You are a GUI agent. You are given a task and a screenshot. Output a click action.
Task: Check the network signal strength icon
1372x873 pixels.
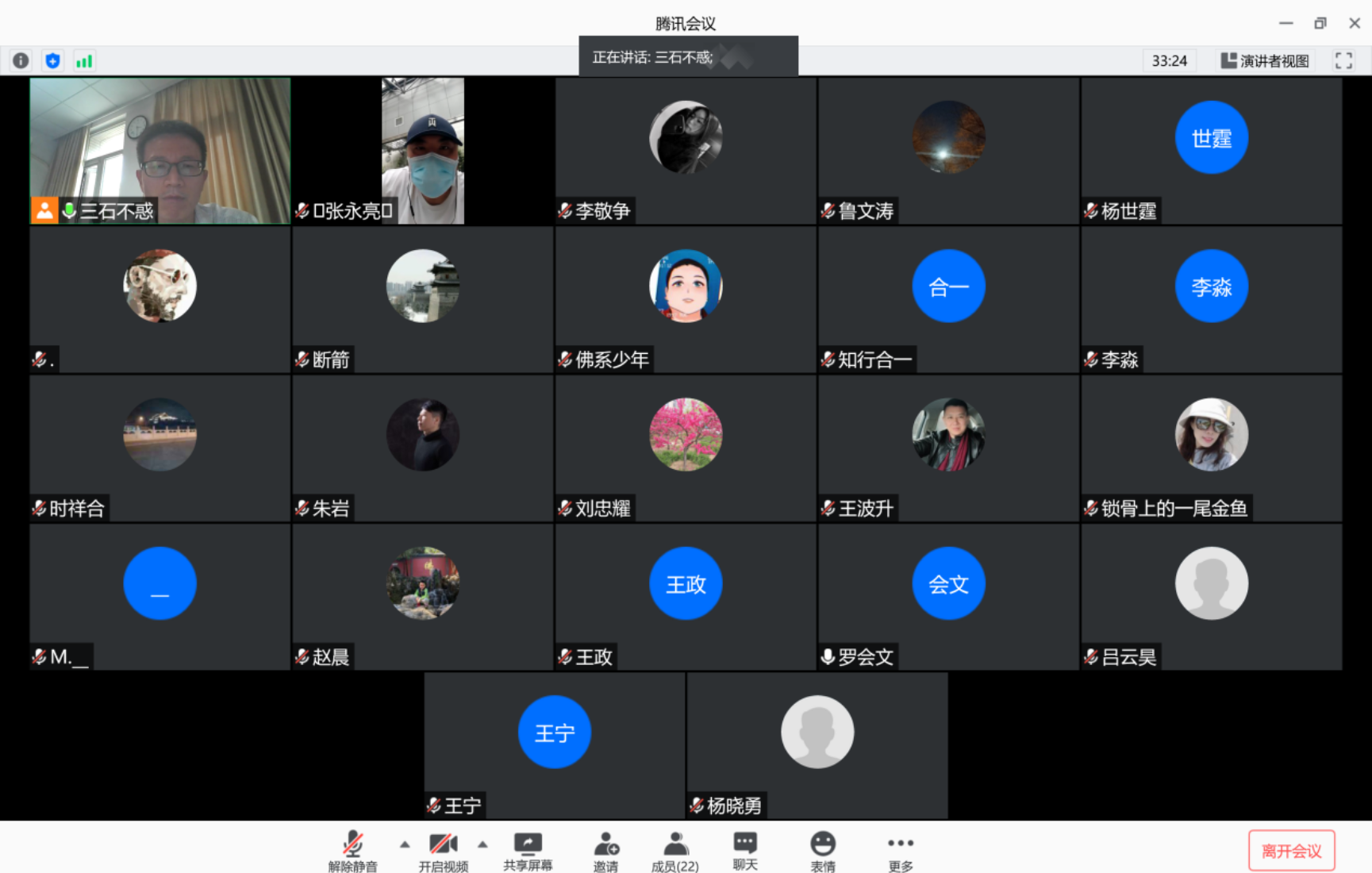(84, 60)
